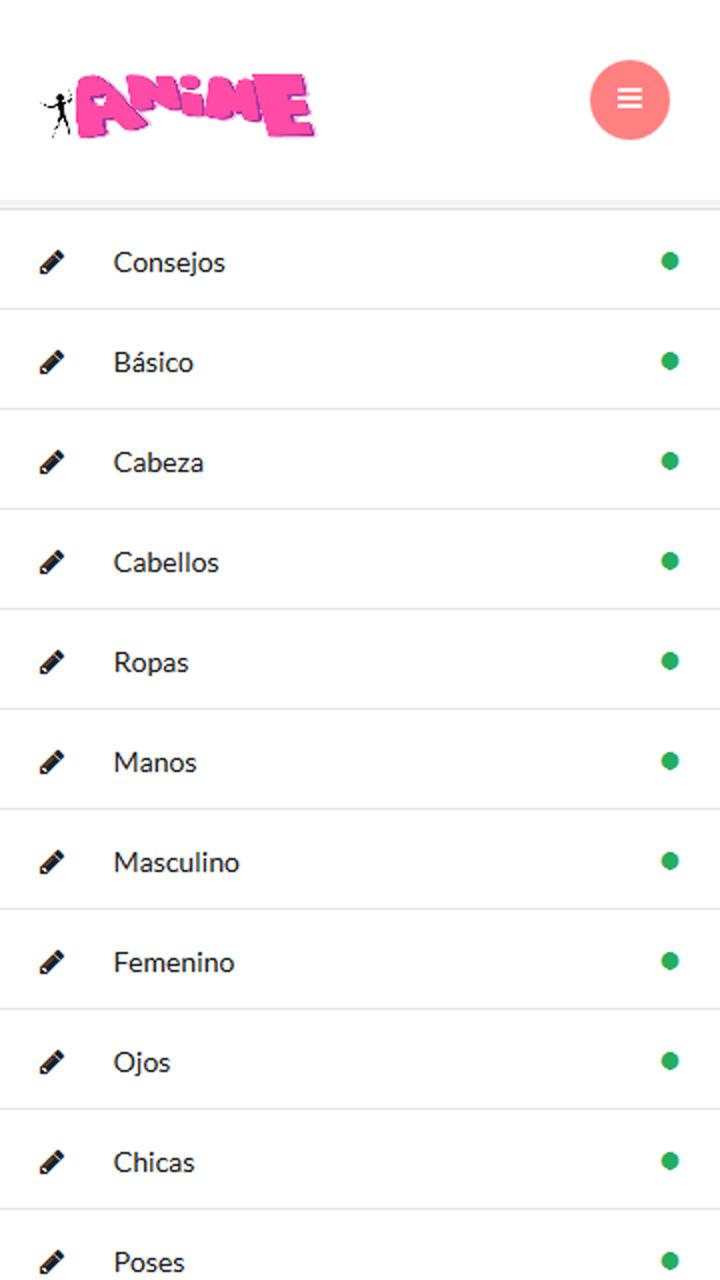Open the Manos drawing category
This screenshot has width=720, height=1280.
(x=155, y=762)
